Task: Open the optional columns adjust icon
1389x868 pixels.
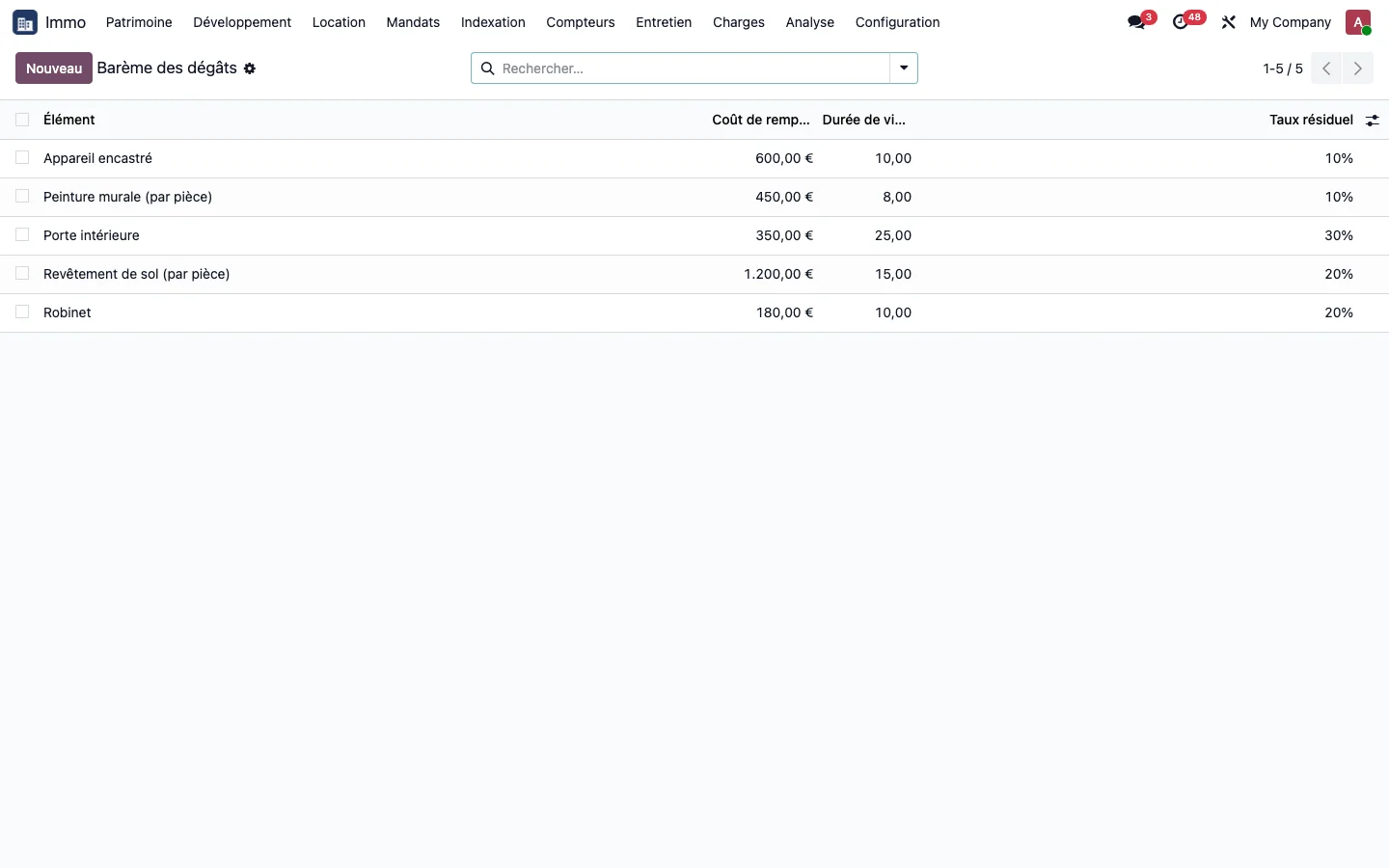Action: [x=1372, y=121]
